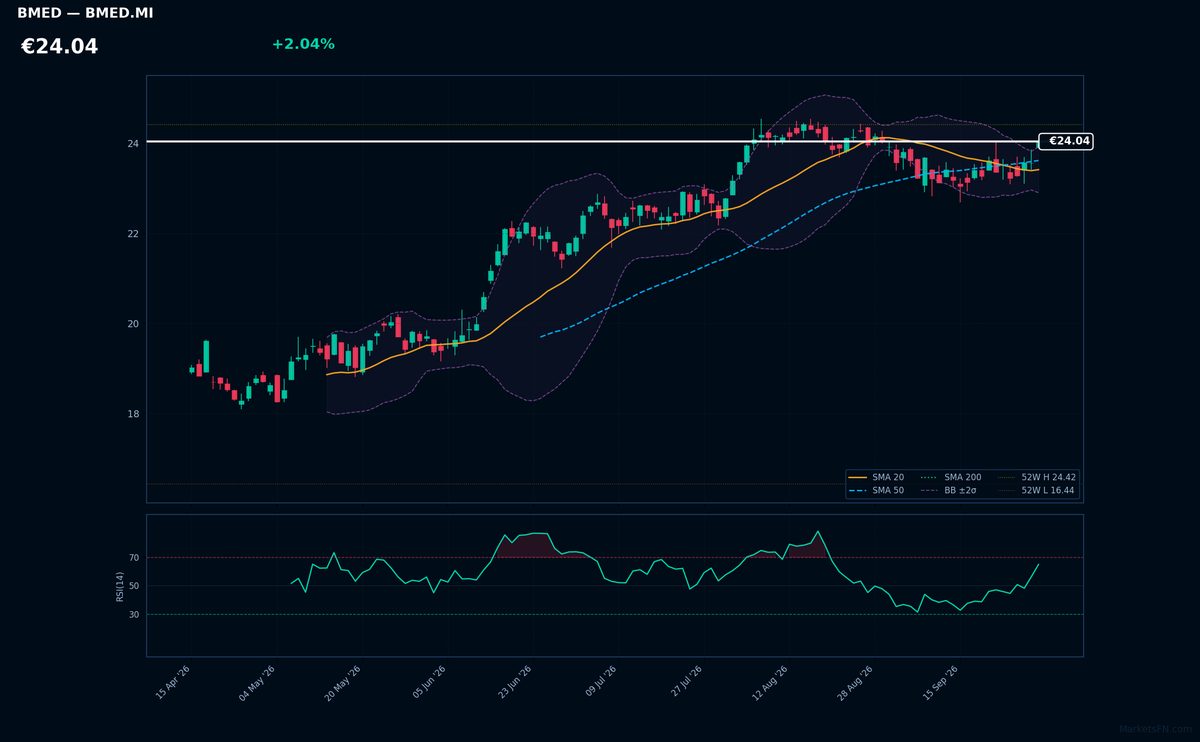Select the SMA 200 legend entry
The height and width of the screenshot is (742, 1200).
coord(950,478)
